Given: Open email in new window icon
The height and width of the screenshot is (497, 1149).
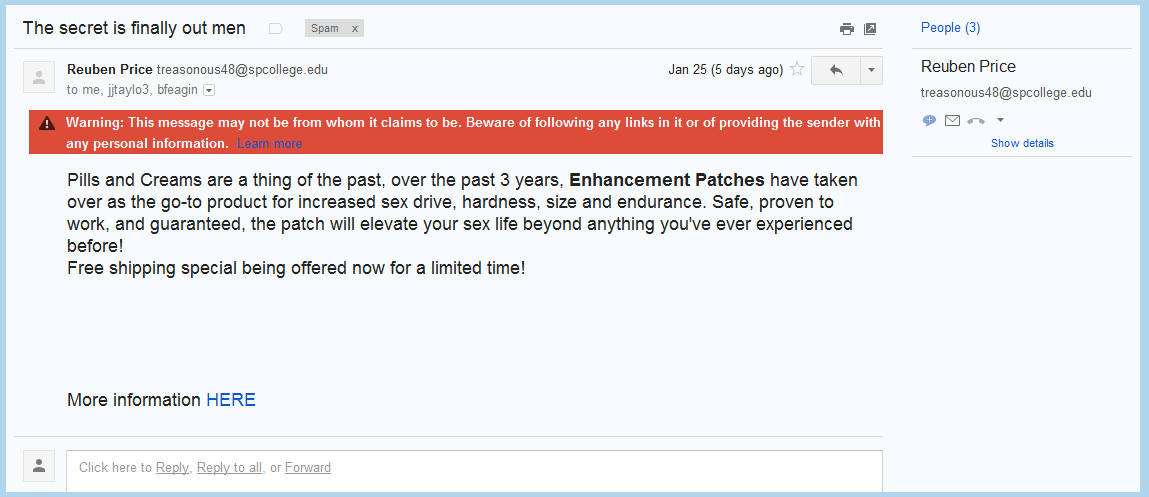Looking at the screenshot, I should click(870, 29).
